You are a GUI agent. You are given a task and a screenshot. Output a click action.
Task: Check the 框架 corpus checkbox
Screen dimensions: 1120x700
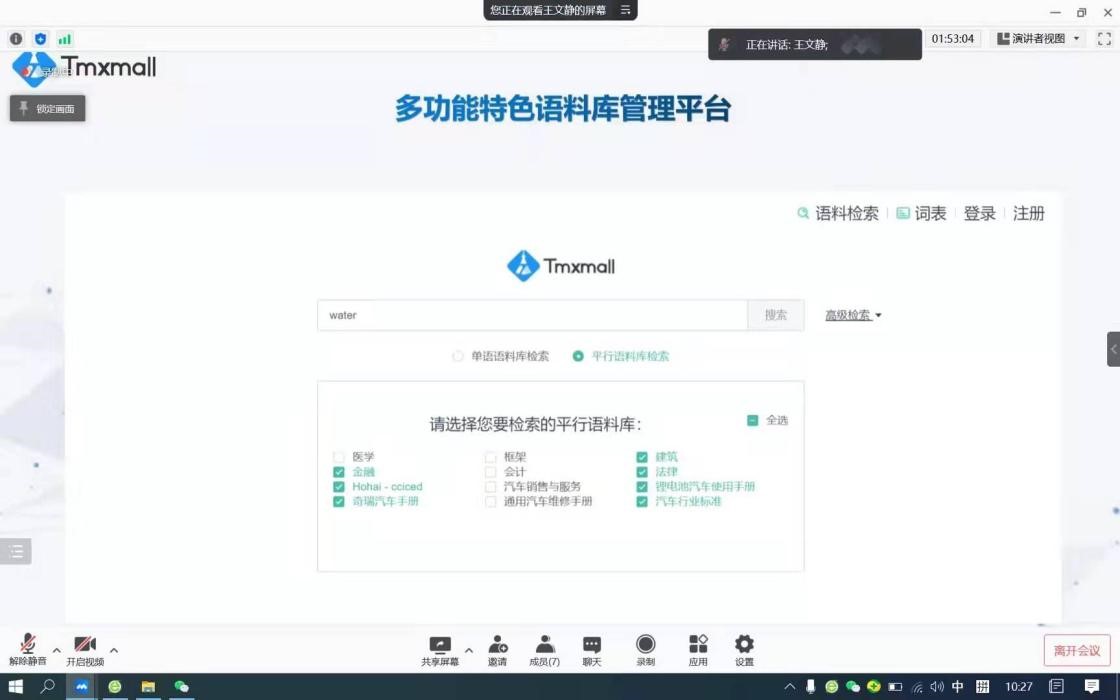[x=491, y=457]
